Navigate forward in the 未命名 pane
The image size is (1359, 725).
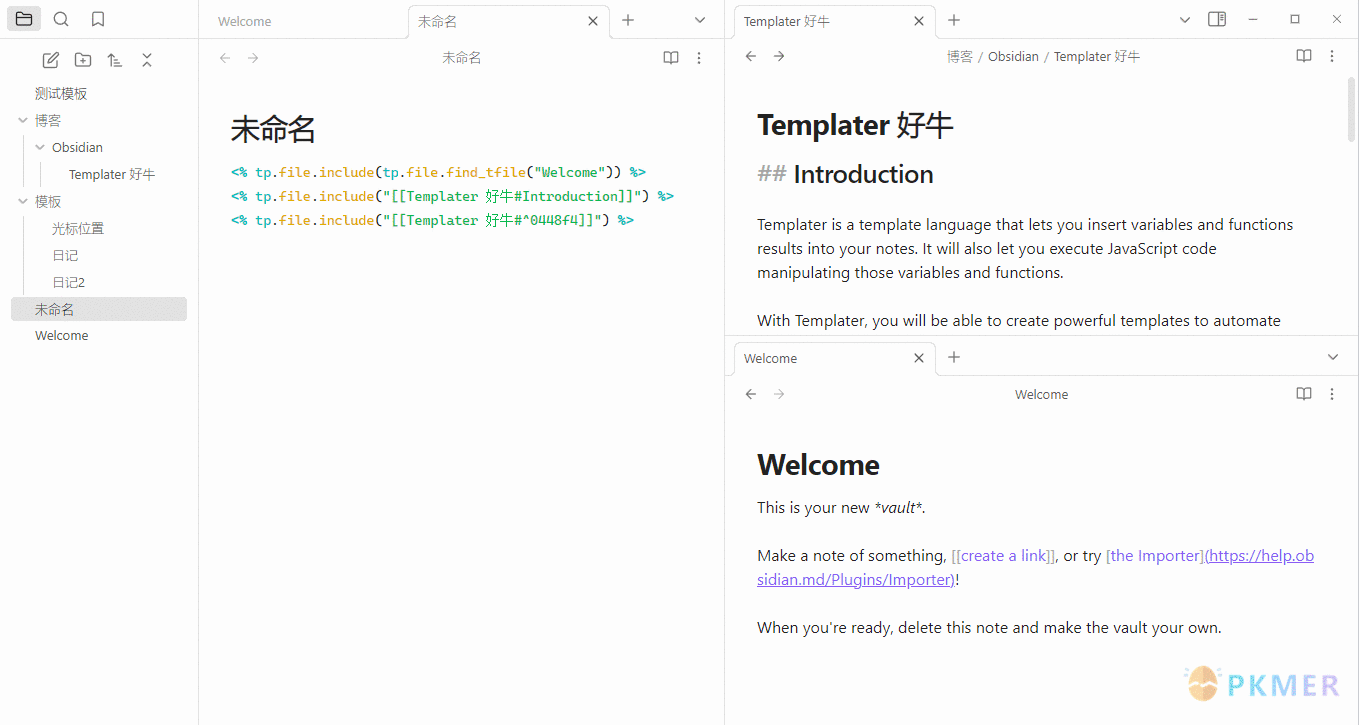click(253, 58)
